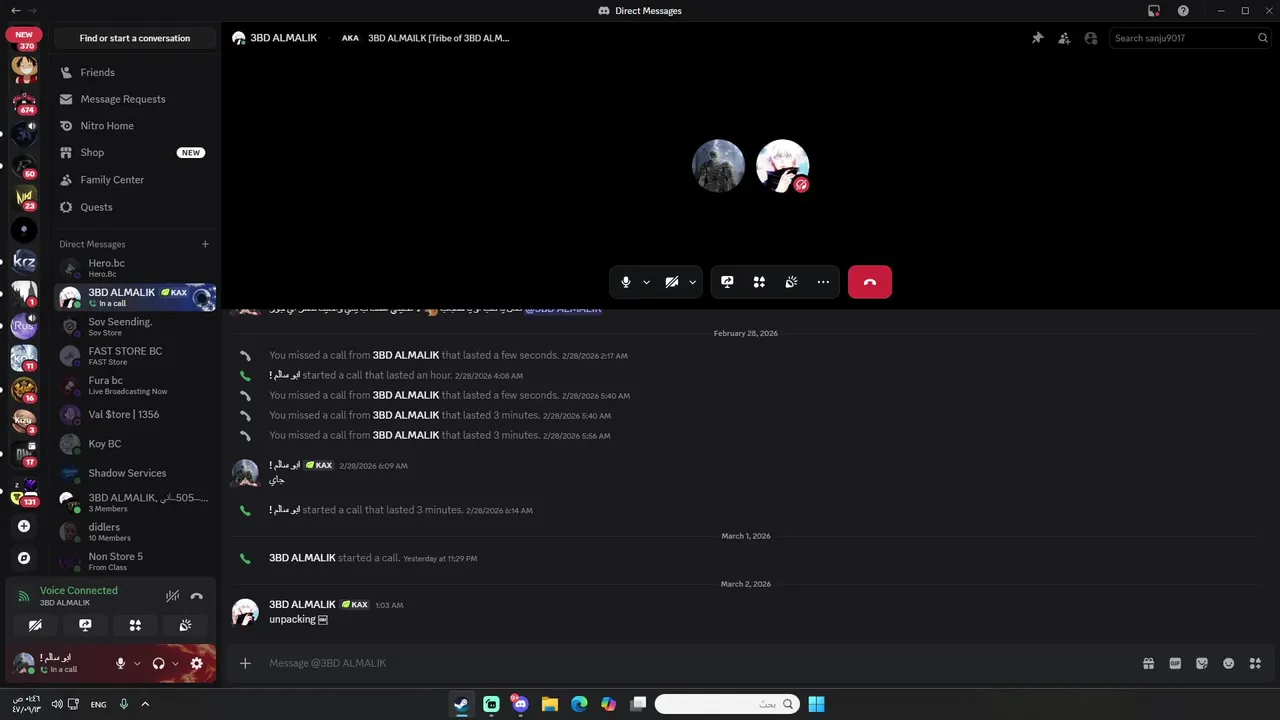The height and width of the screenshot is (720, 1280).
Task: Deafen using the headphones icon
Action: click(x=158, y=663)
